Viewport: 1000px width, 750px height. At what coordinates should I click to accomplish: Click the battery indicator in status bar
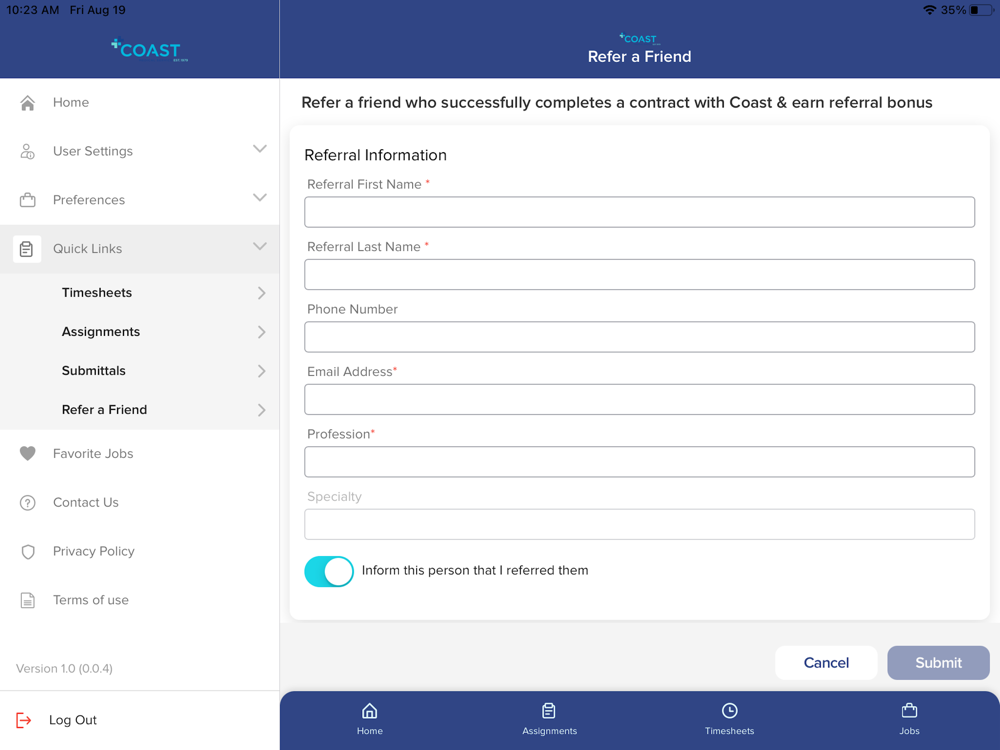pyautogui.click(x=982, y=10)
